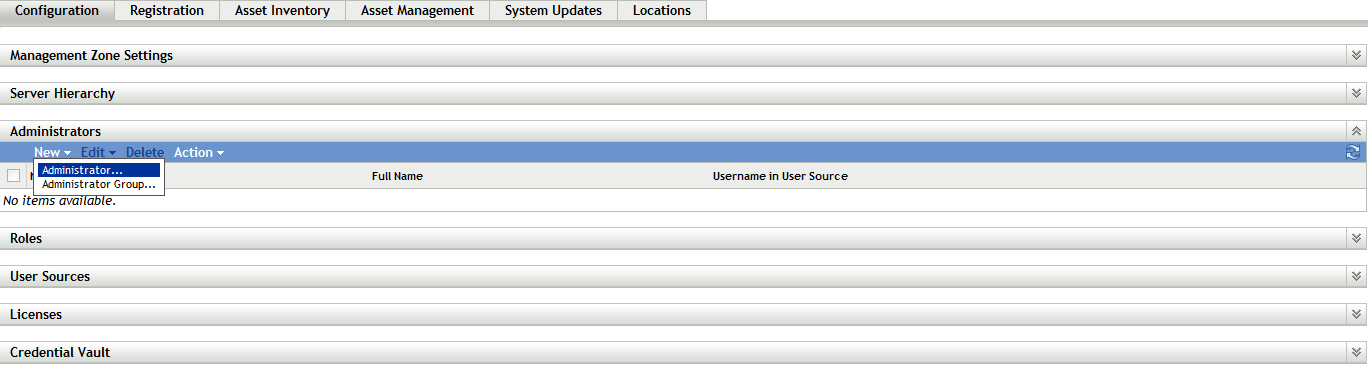This screenshot has width=1368, height=382.
Task: Collapse the Administrators panel chevron
Action: tap(1356, 131)
